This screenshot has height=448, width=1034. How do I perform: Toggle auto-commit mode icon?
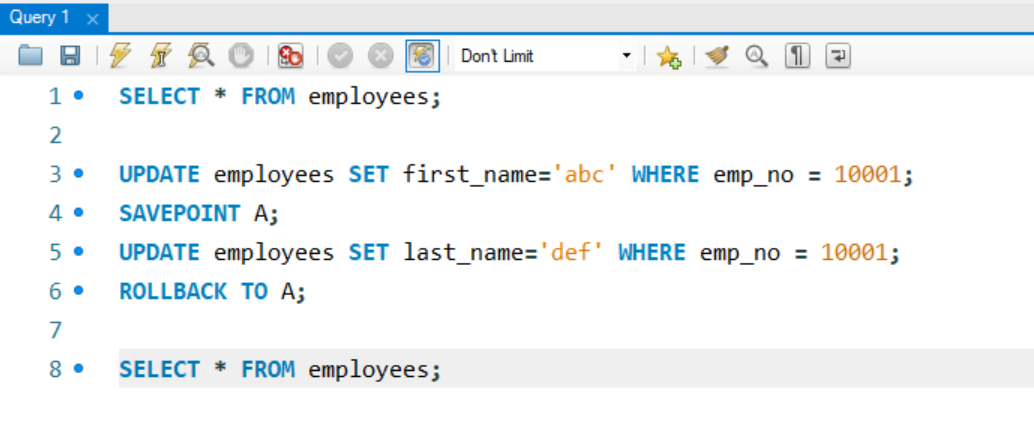423,56
